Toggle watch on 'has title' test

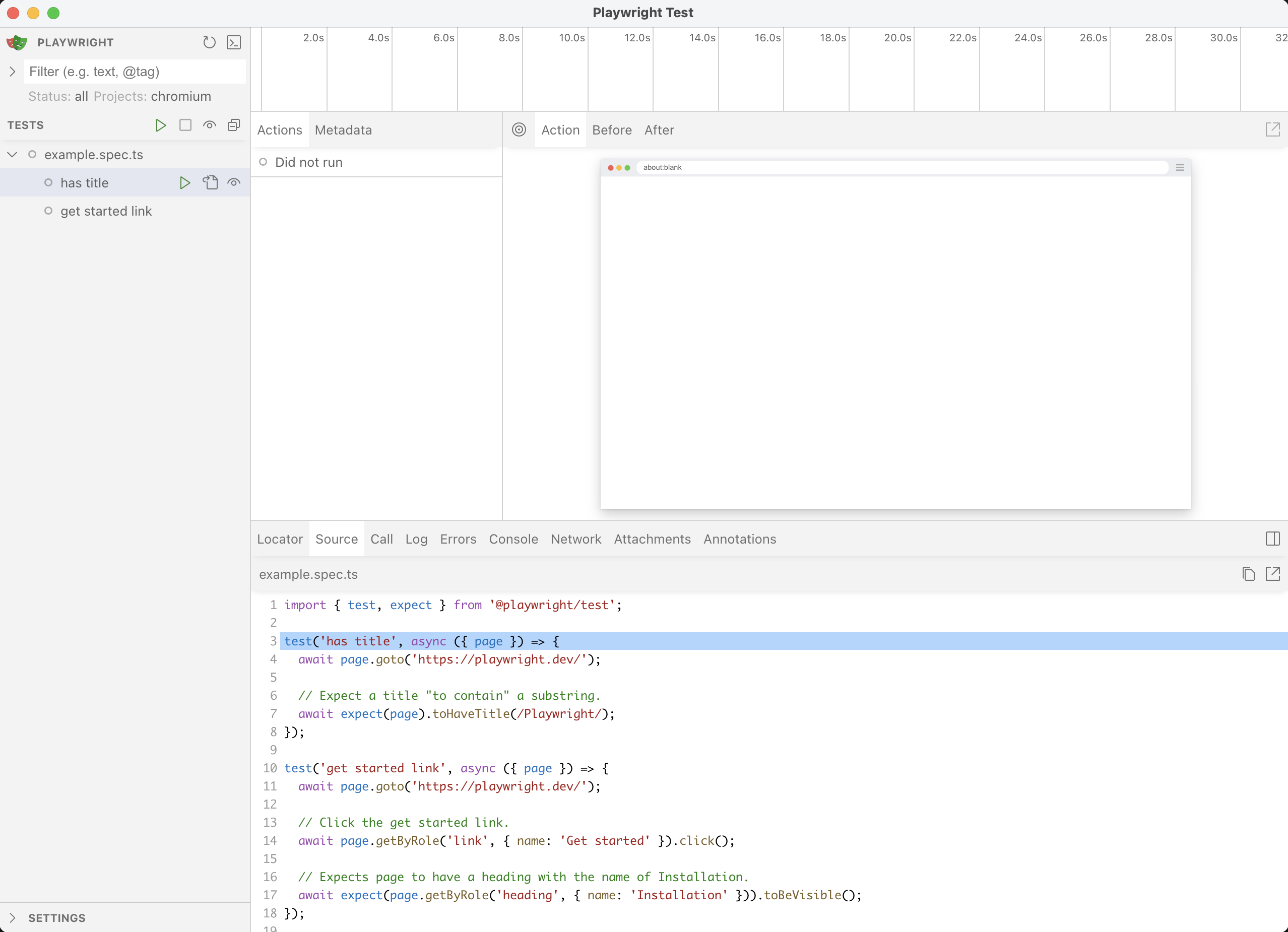click(234, 183)
